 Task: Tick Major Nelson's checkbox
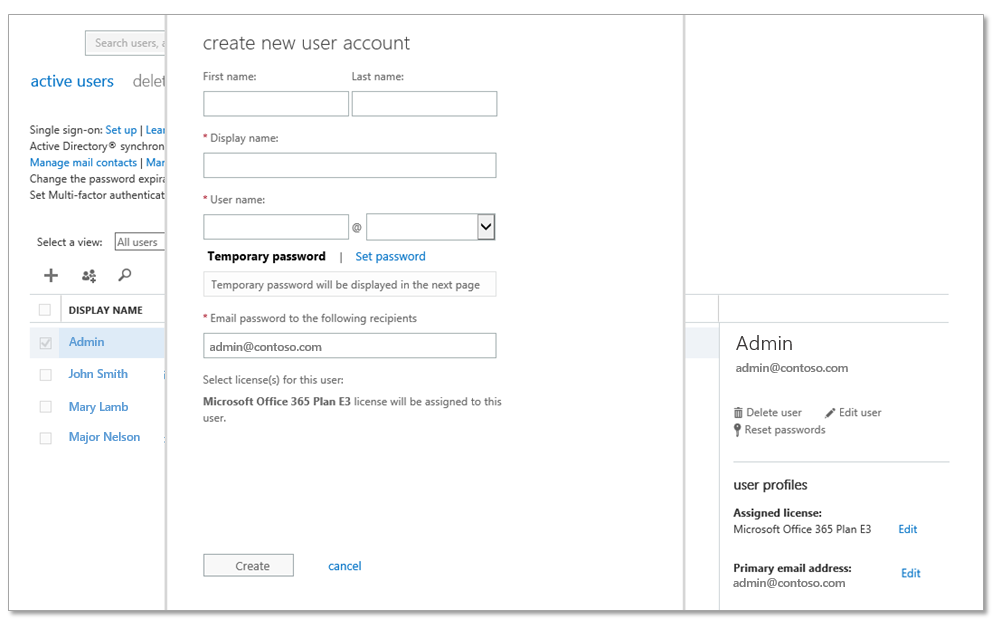[43, 437]
